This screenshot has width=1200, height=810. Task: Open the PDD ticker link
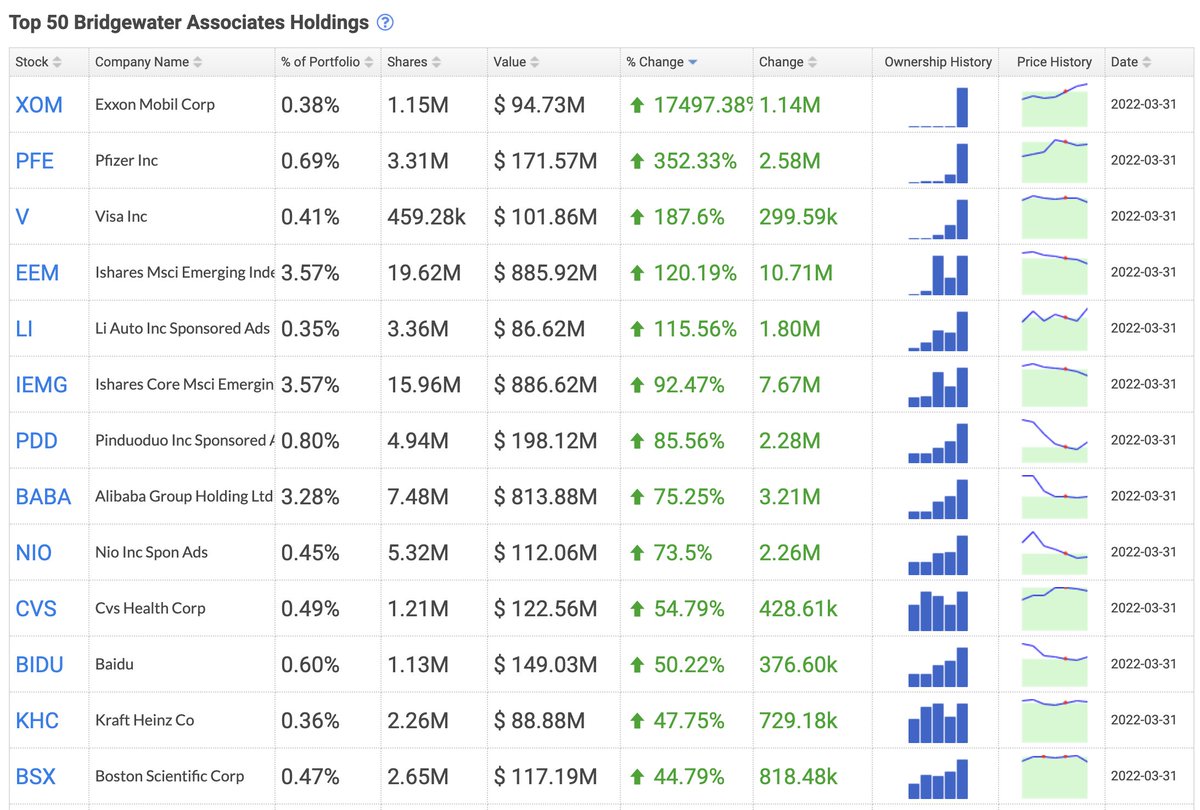point(36,441)
